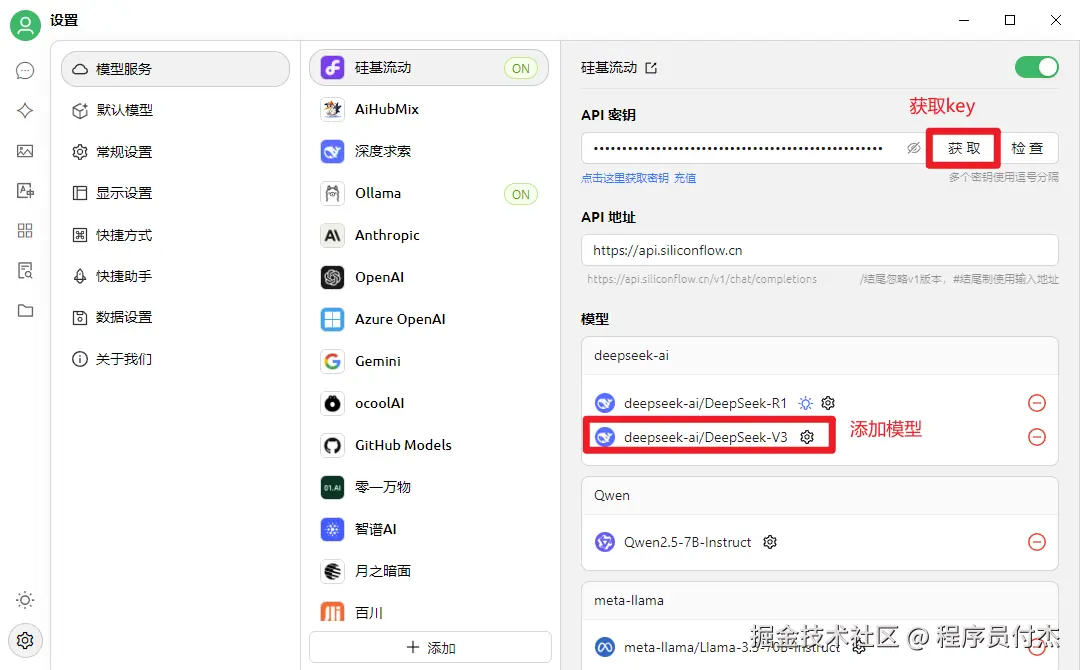Image resolution: width=1080 pixels, height=670 pixels.
Task: Click the green user avatar icon
Action: click(25, 25)
